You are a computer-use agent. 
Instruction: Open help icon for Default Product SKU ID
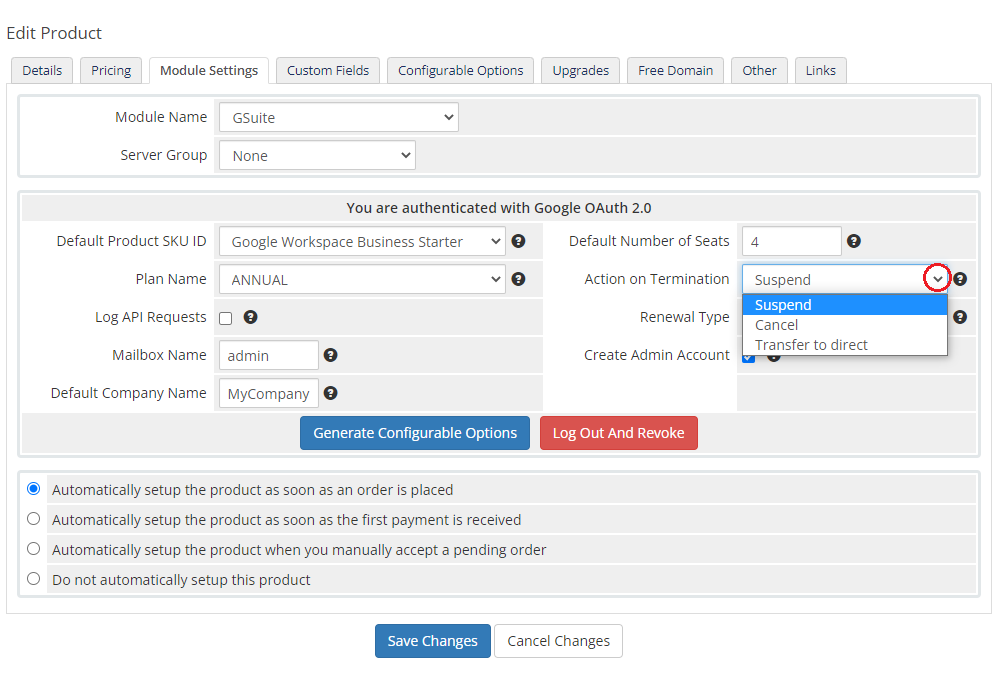[x=519, y=241]
